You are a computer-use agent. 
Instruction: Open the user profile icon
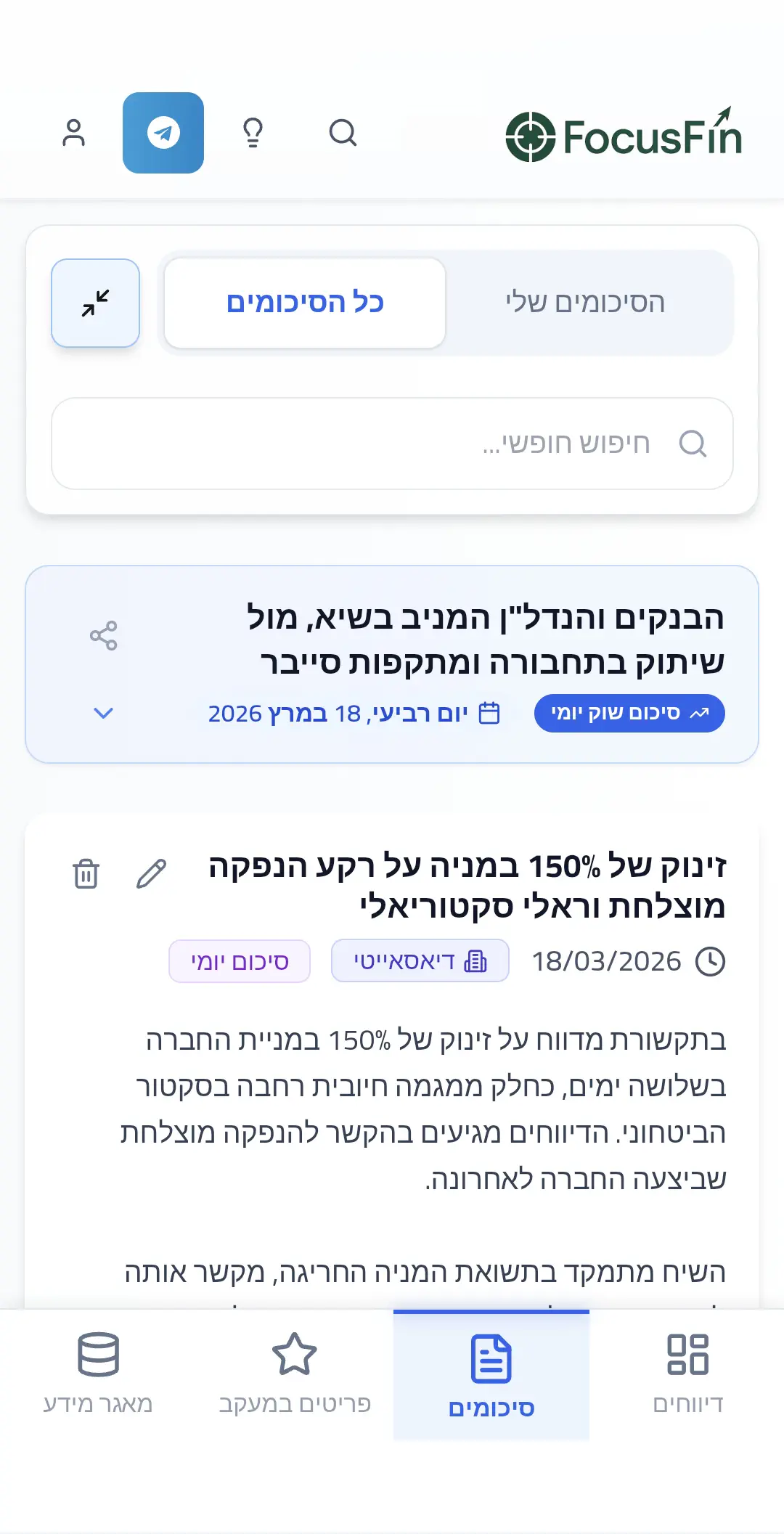click(73, 133)
